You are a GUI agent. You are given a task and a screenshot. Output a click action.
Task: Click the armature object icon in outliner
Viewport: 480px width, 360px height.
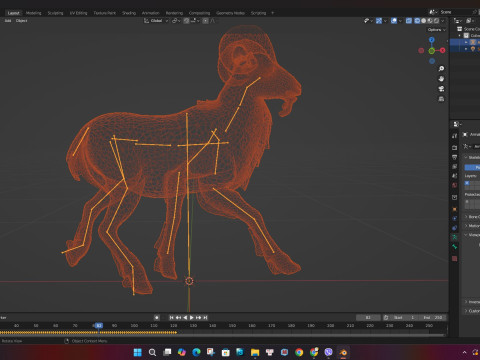[x=473, y=42]
